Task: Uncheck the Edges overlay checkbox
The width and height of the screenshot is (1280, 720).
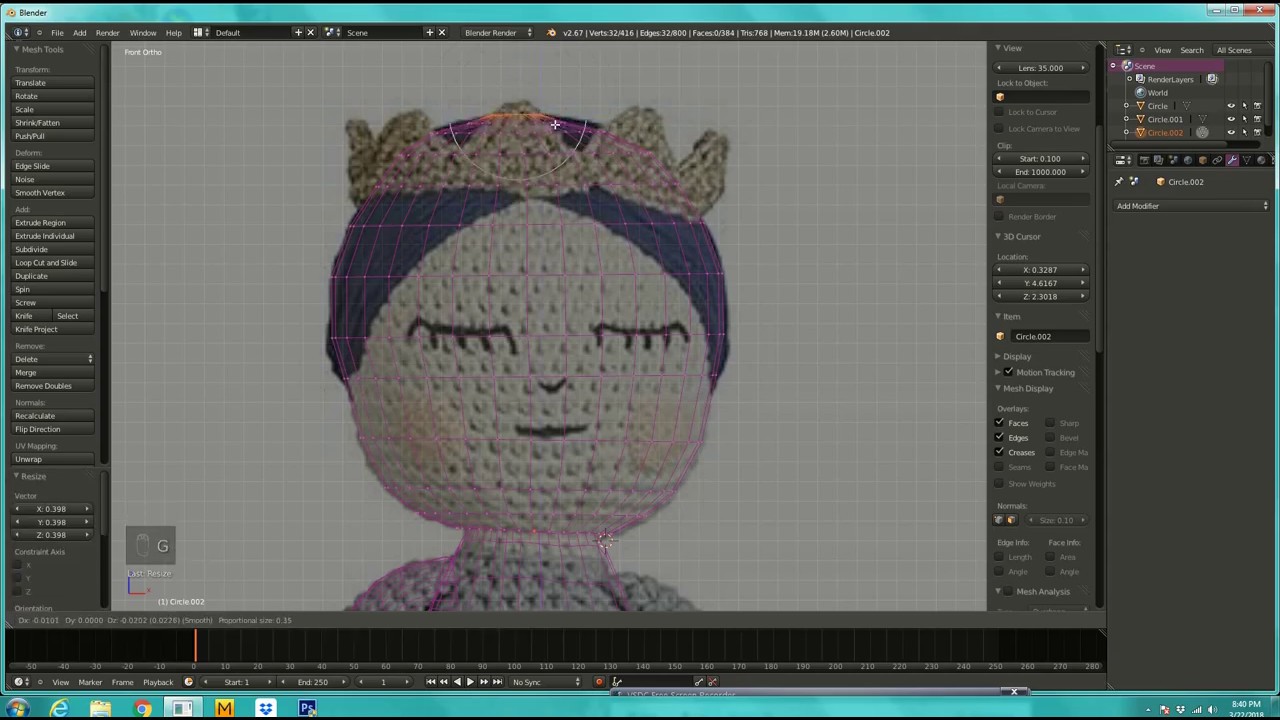Action: coord(999,437)
